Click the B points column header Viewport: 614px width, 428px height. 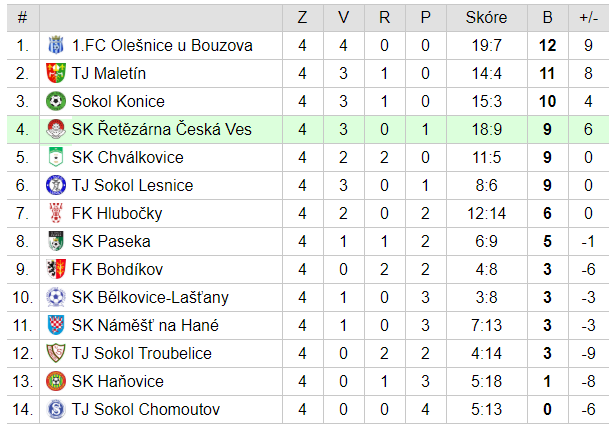tap(547, 18)
